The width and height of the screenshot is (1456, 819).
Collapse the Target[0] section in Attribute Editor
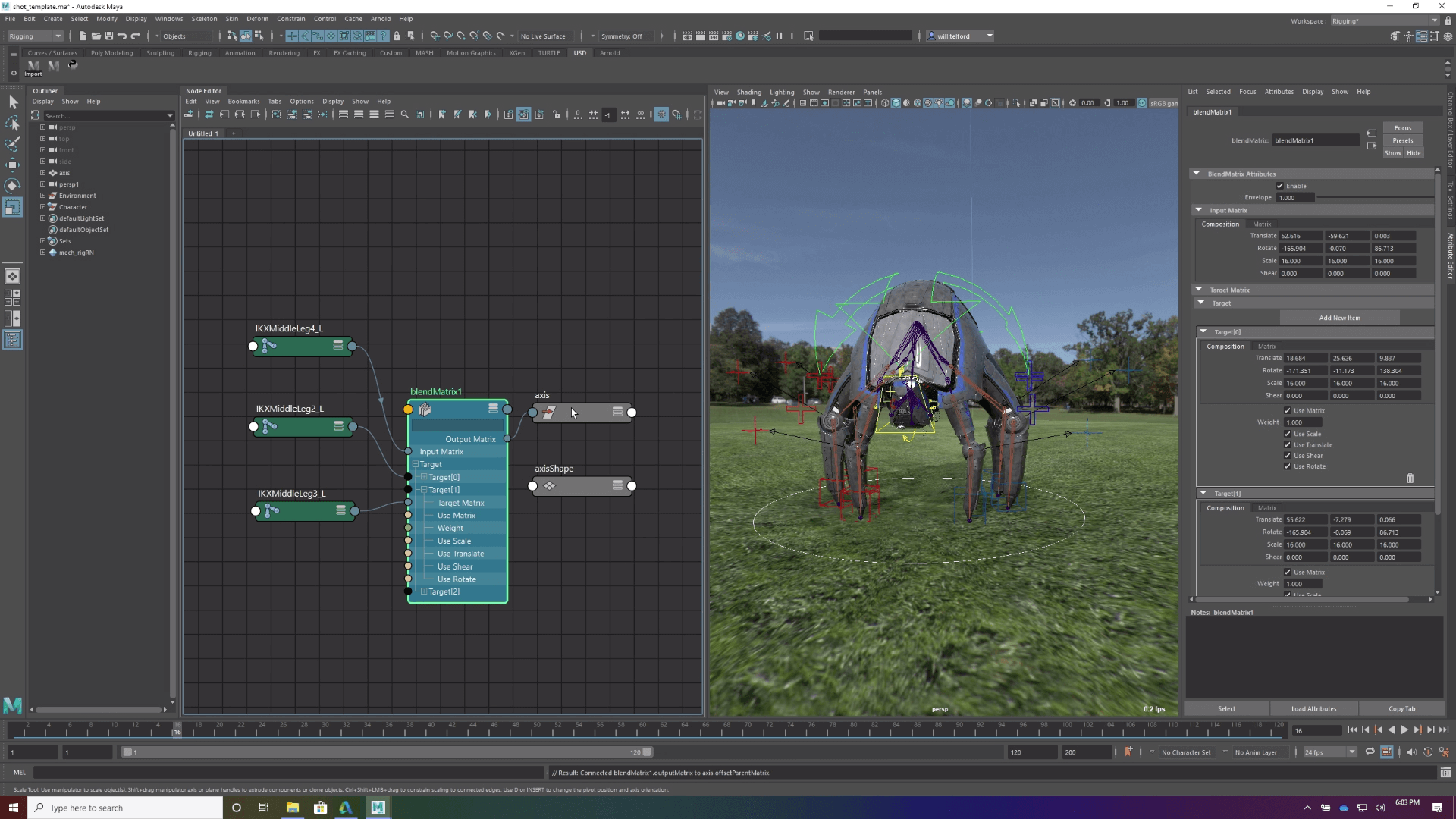click(1203, 331)
